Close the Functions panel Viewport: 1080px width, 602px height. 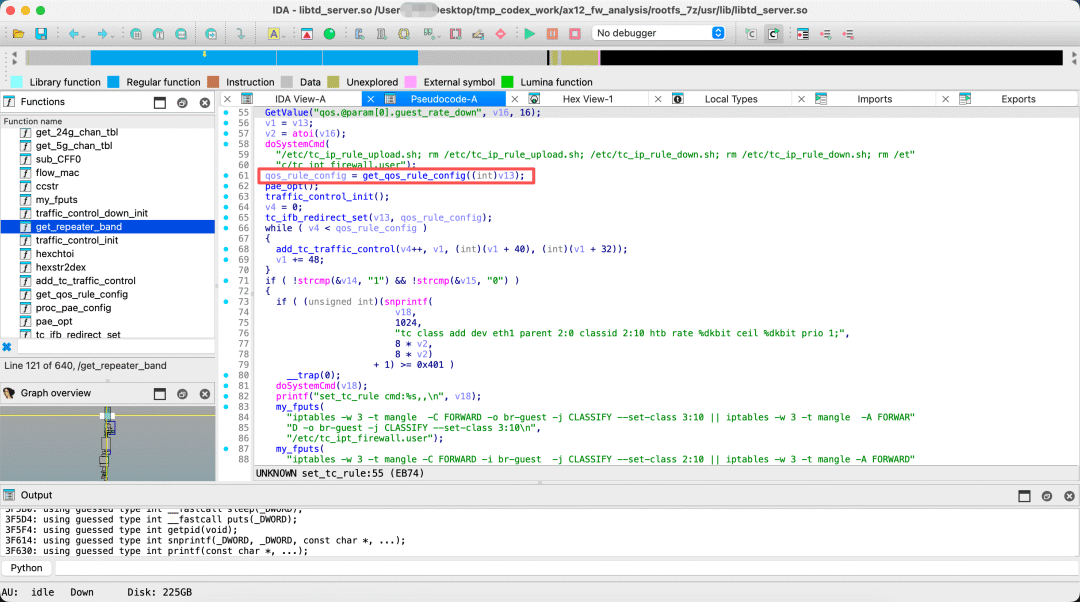[x=205, y=103]
